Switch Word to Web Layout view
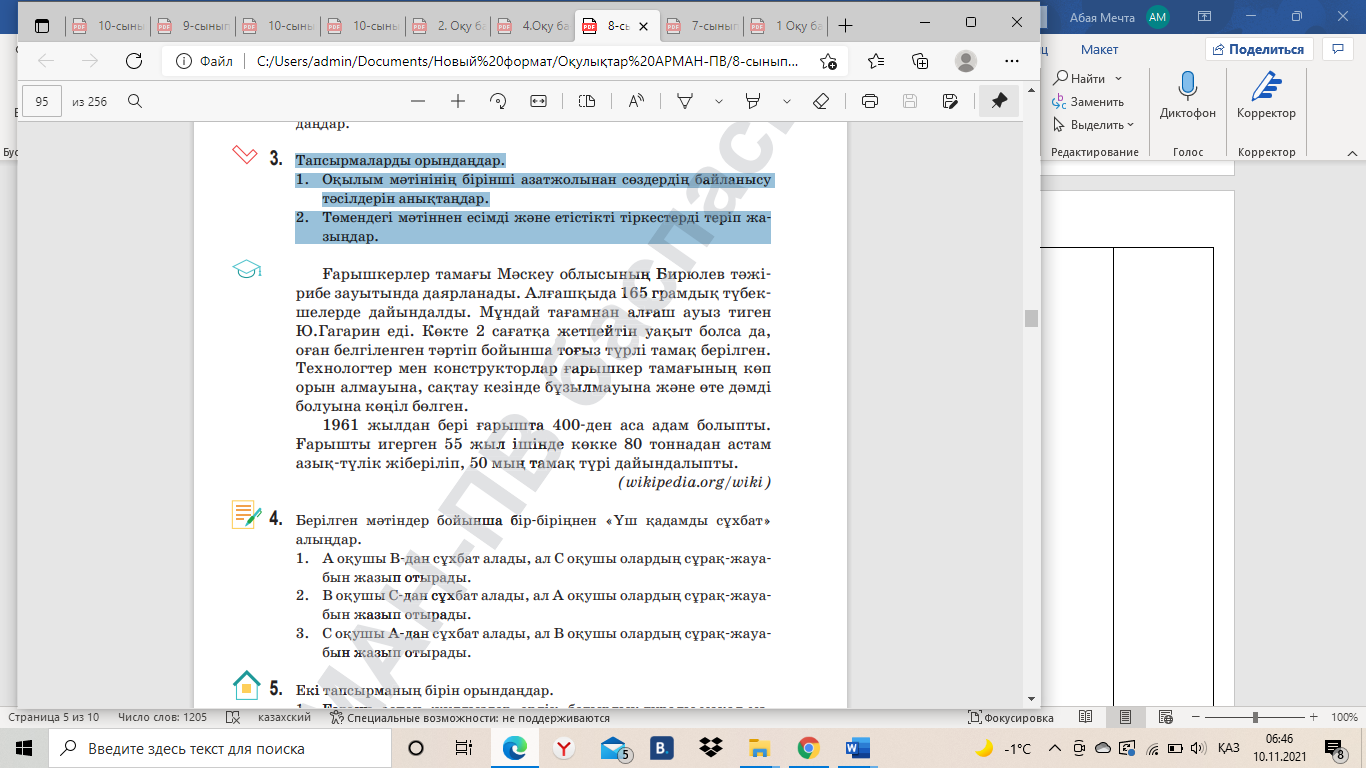This screenshot has height=768, width=1366. pos(1165,717)
